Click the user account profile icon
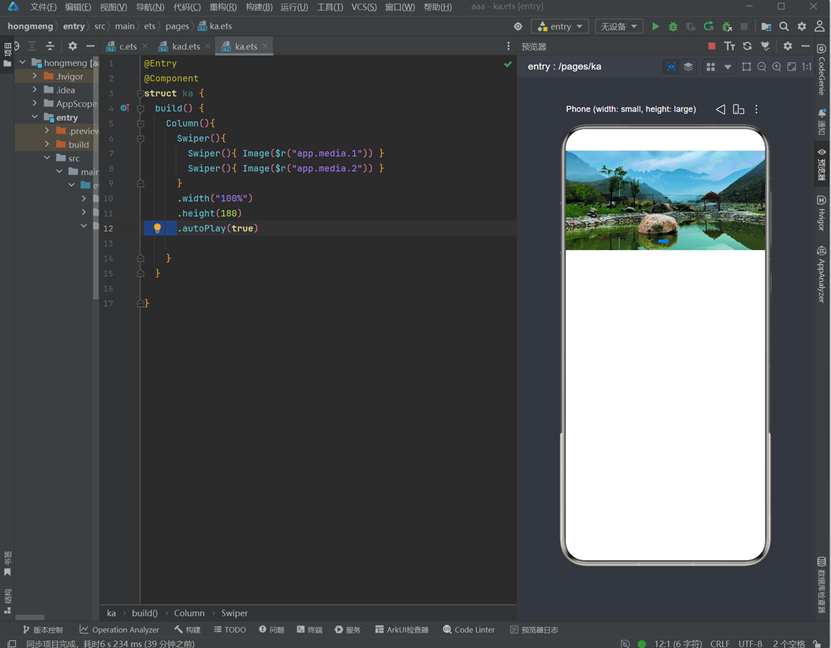The height and width of the screenshot is (648, 831). [819, 26]
